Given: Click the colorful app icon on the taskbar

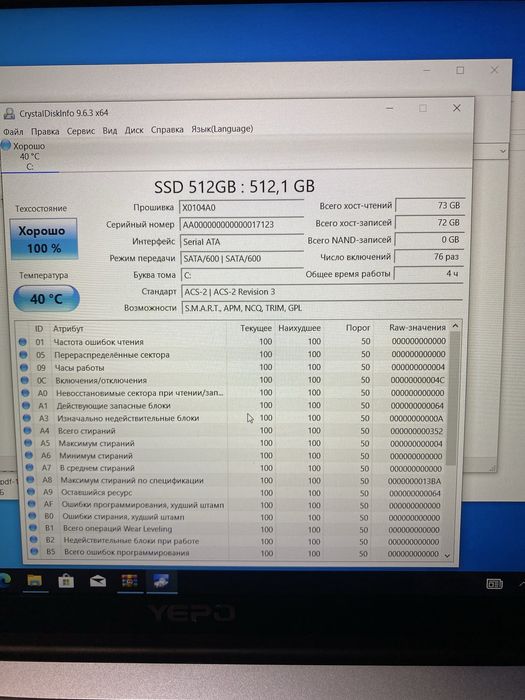Looking at the screenshot, I should click(130, 581).
